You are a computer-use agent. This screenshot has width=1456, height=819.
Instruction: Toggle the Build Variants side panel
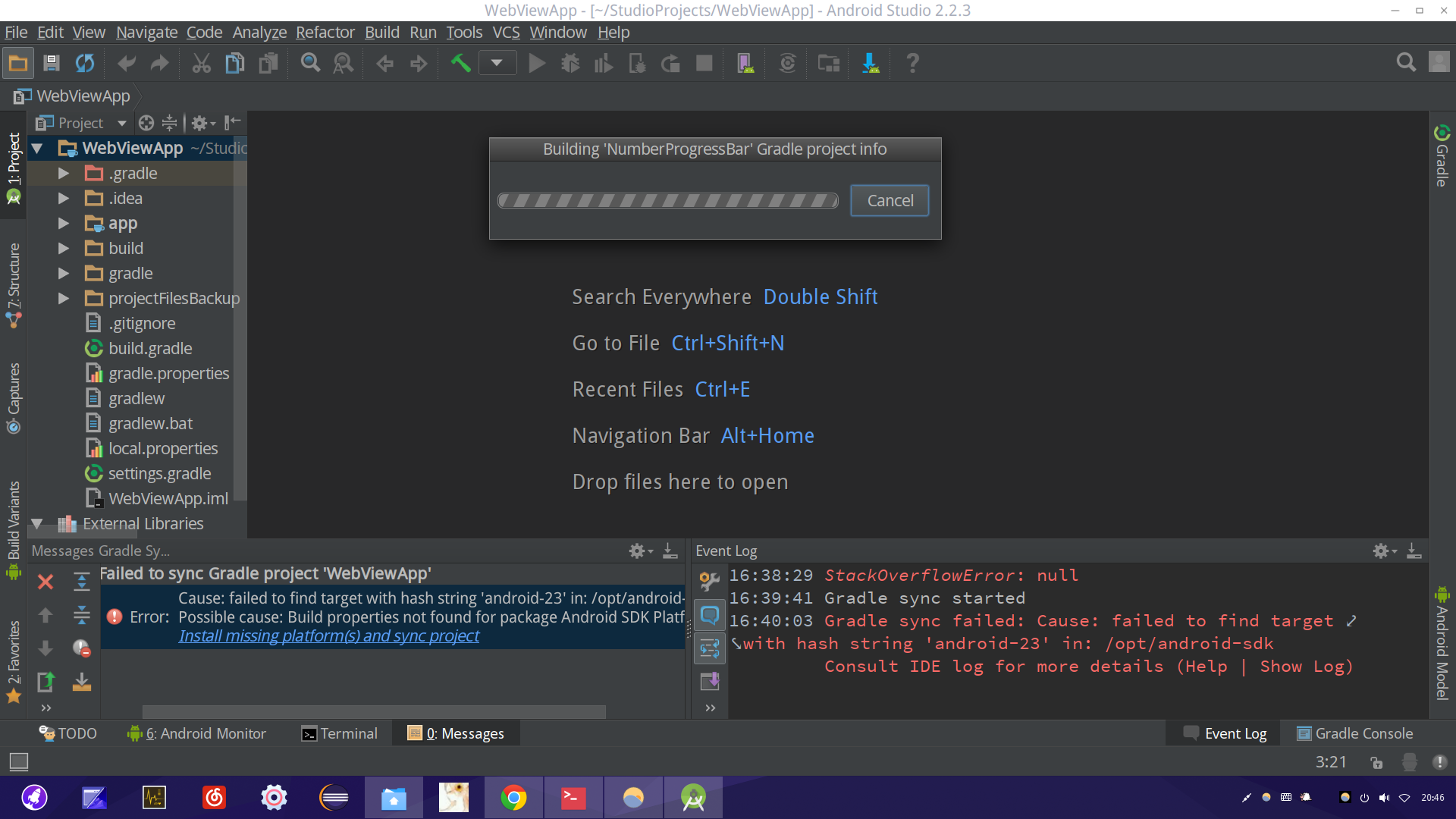click(x=13, y=529)
